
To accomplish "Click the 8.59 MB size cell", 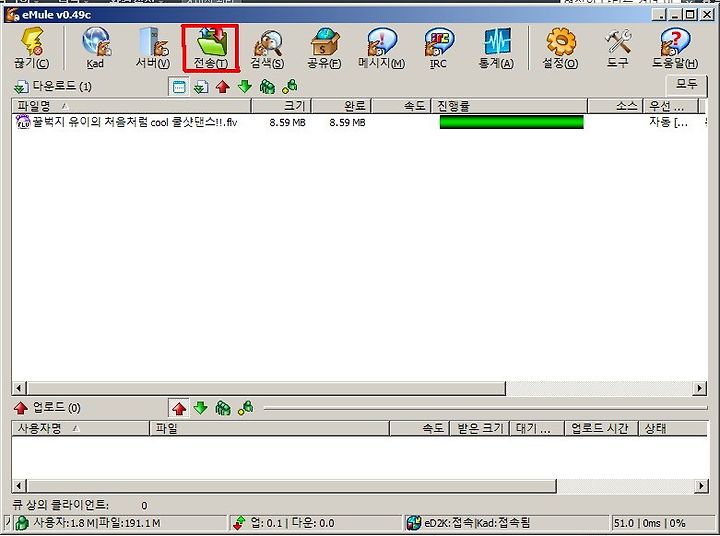I will [287, 123].
